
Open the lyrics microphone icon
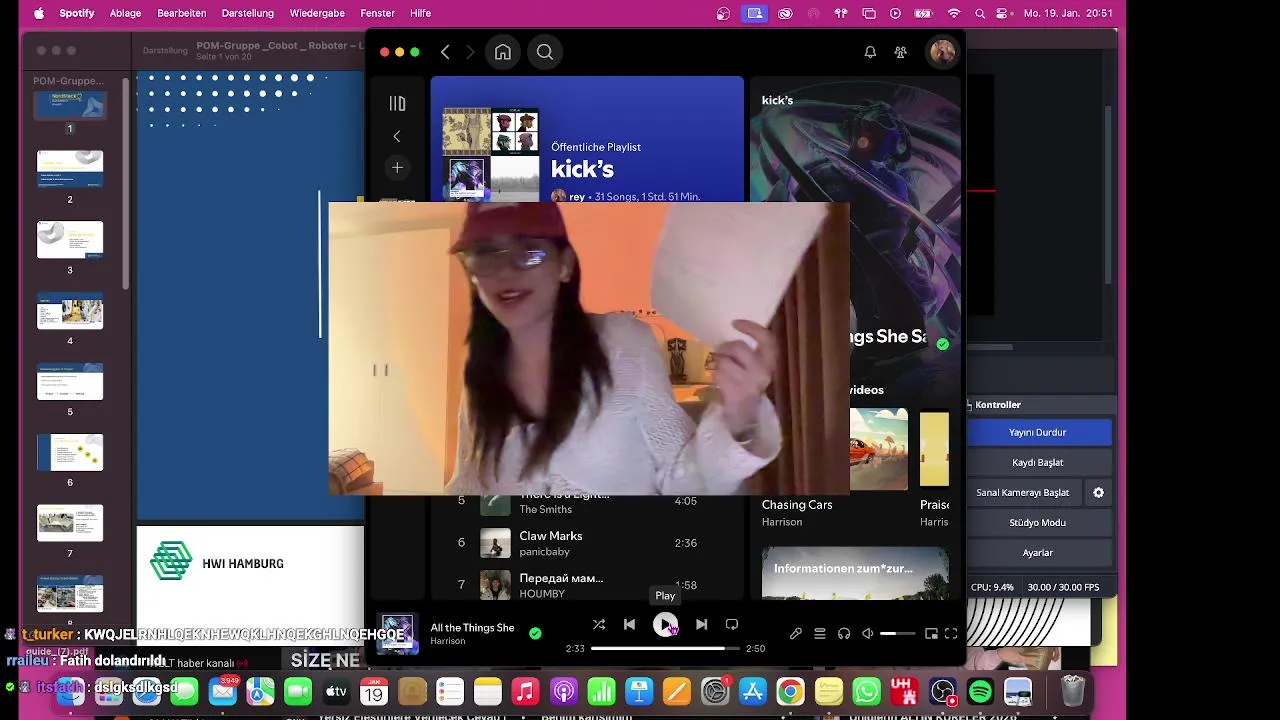[x=796, y=633]
